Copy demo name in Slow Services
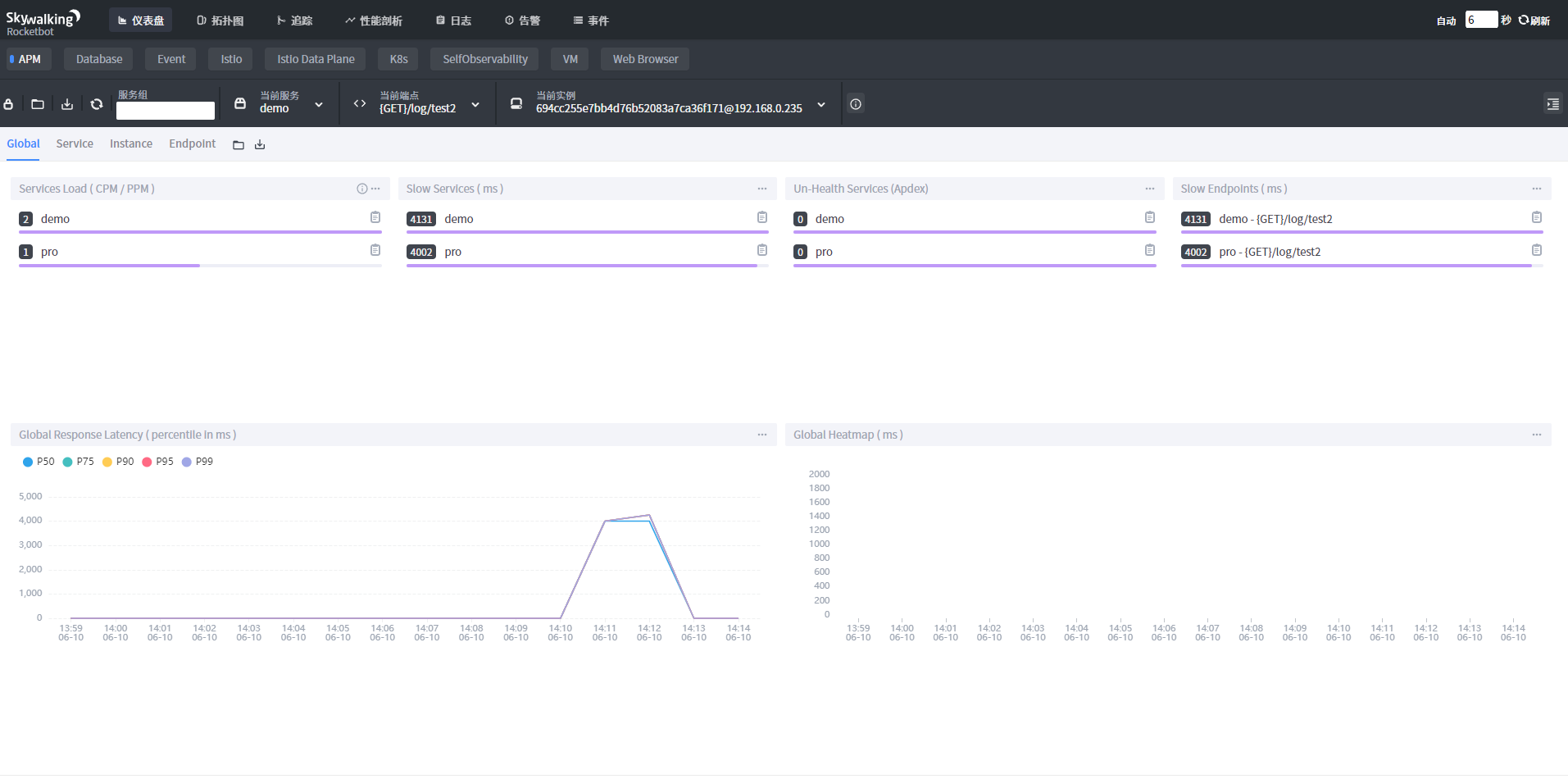1568x779 pixels. 762,217
